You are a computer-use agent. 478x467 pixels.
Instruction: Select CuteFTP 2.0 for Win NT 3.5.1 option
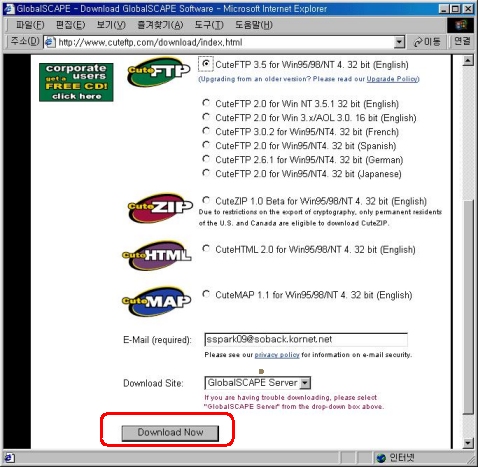(206, 103)
